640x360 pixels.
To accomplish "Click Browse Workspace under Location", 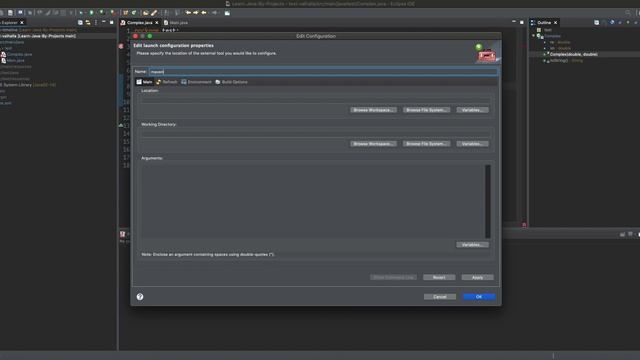I will click(373, 110).
